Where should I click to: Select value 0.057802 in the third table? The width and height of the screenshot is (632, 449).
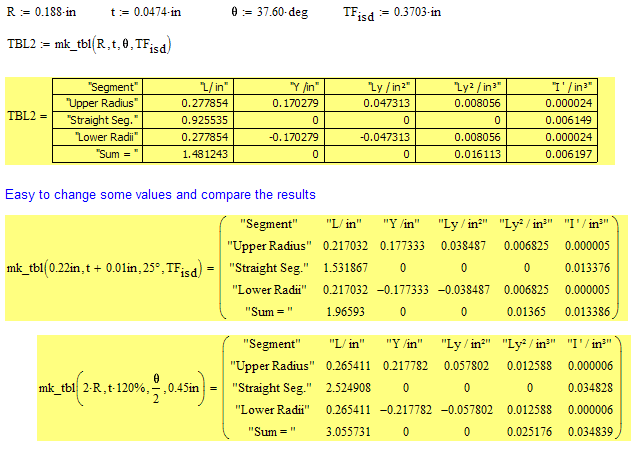pyautogui.click(x=466, y=366)
